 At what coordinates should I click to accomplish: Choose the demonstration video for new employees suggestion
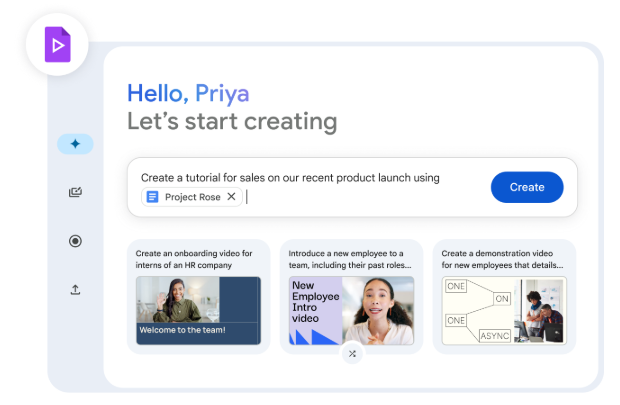coord(504,259)
